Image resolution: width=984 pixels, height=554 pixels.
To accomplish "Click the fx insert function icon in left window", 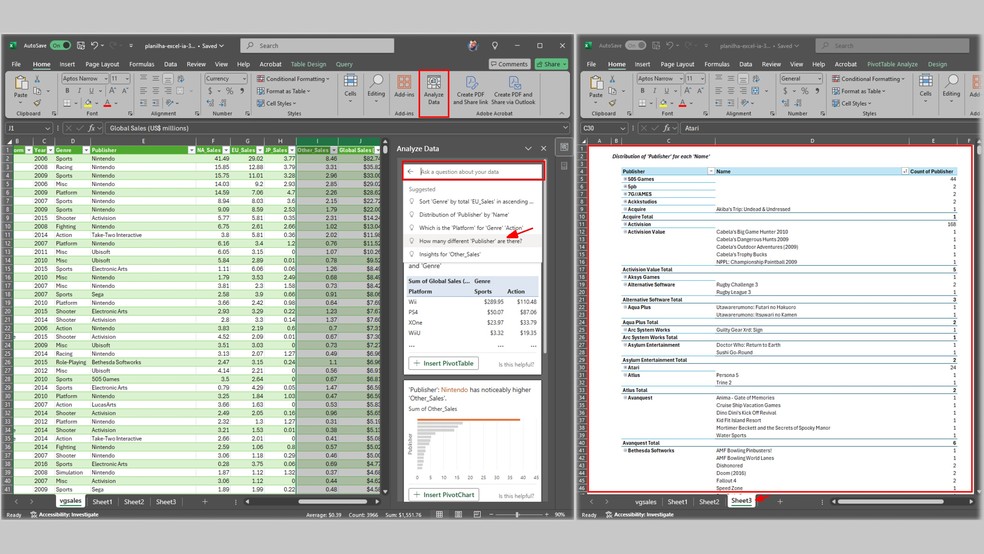I will (91, 128).
